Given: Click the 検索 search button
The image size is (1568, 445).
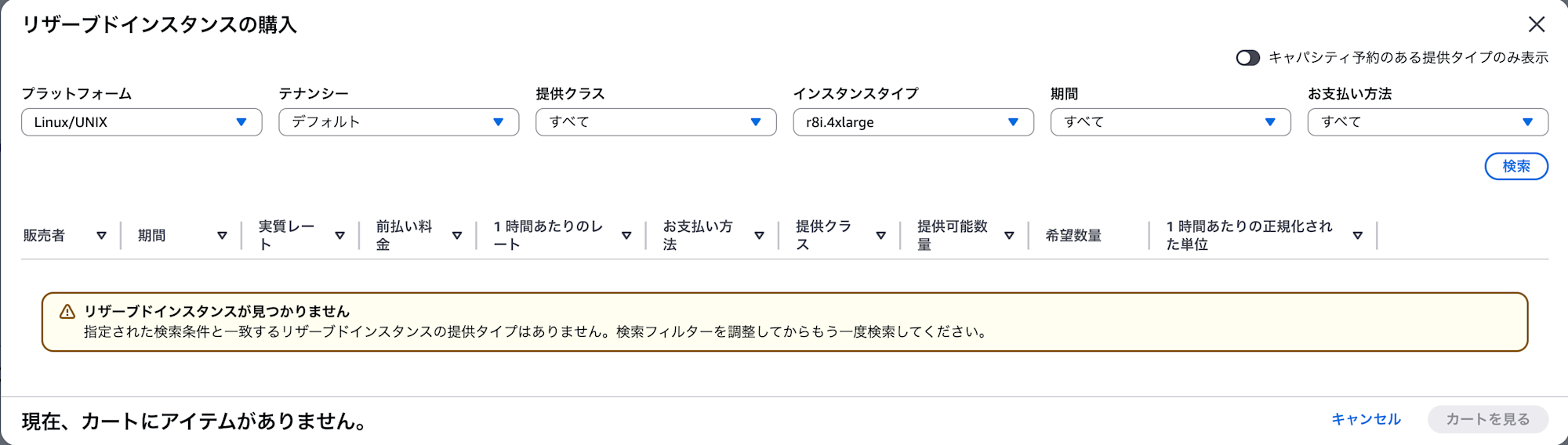Looking at the screenshot, I should pyautogui.click(x=1515, y=166).
